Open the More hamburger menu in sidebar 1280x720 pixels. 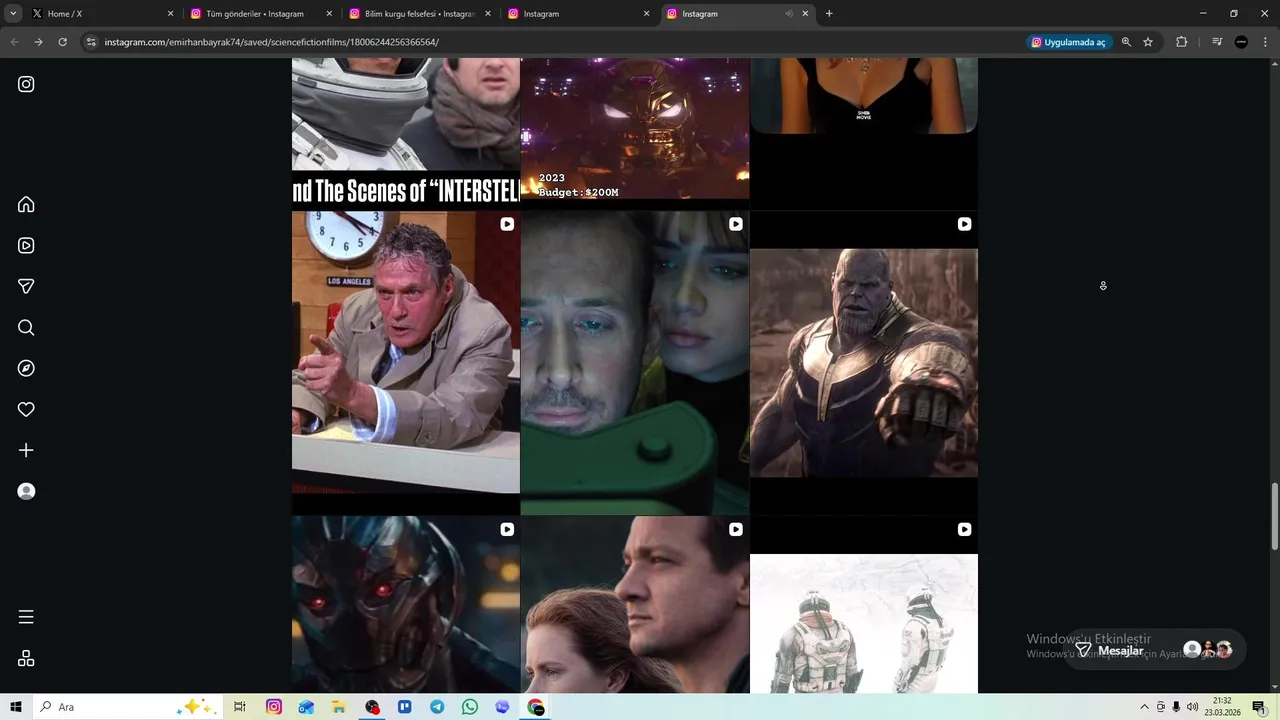tap(26, 617)
